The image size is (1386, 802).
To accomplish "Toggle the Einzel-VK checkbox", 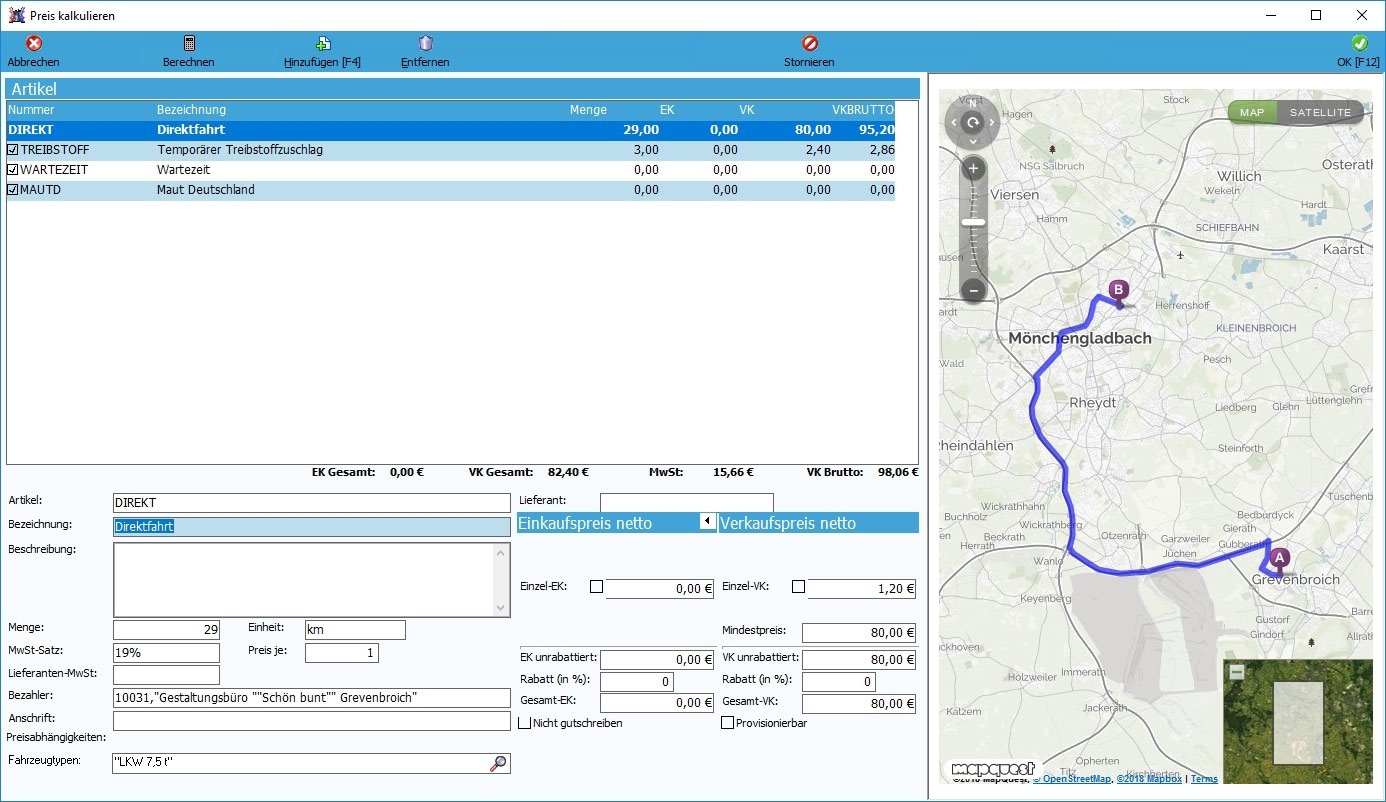I will tap(798, 587).
